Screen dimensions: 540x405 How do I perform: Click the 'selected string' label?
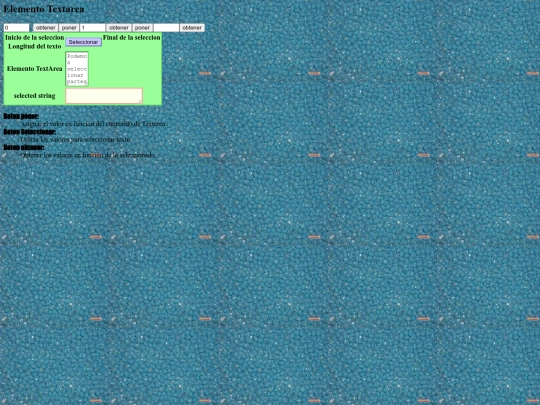click(x=34, y=96)
